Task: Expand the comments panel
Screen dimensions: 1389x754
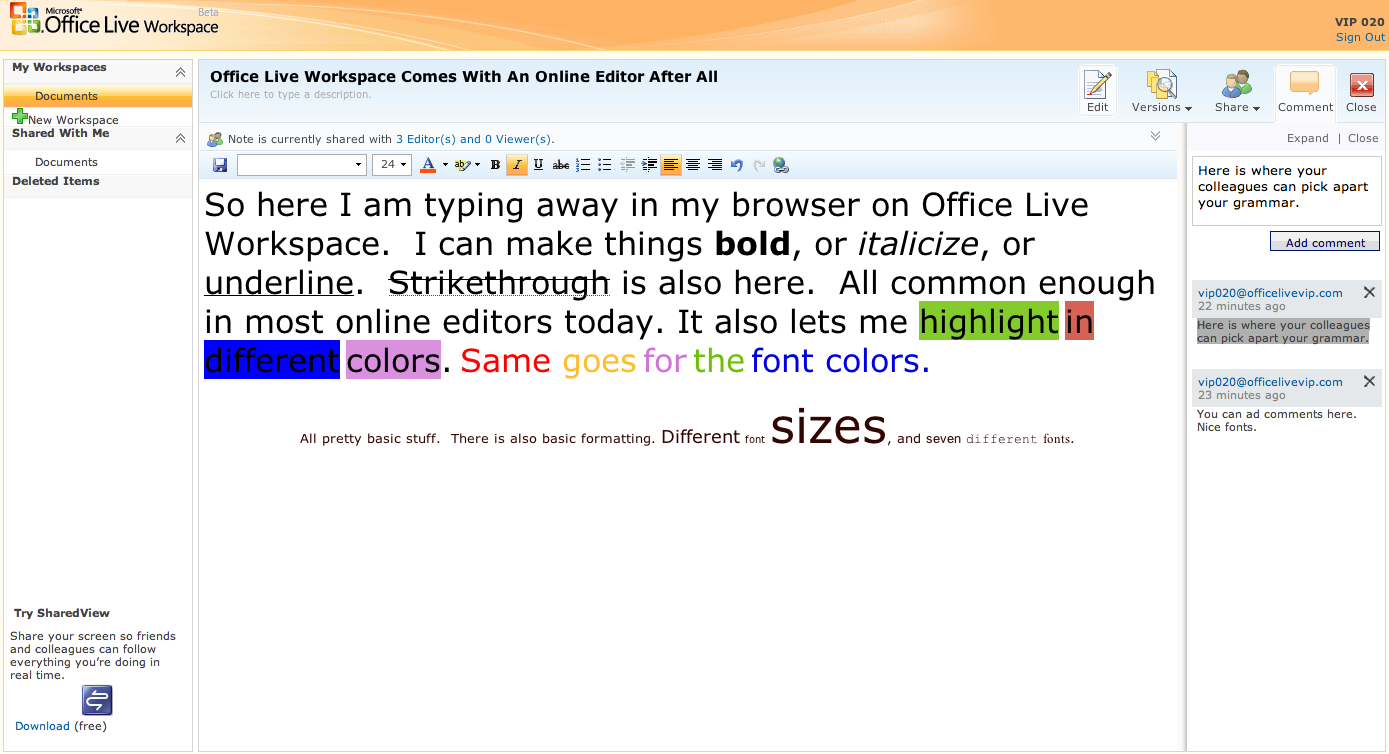Action: [x=1308, y=138]
